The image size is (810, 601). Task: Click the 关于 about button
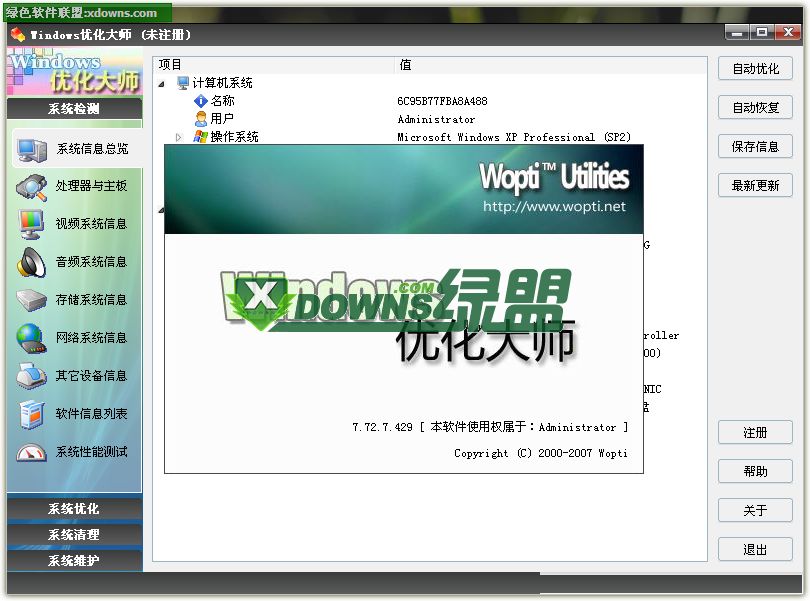[755, 510]
